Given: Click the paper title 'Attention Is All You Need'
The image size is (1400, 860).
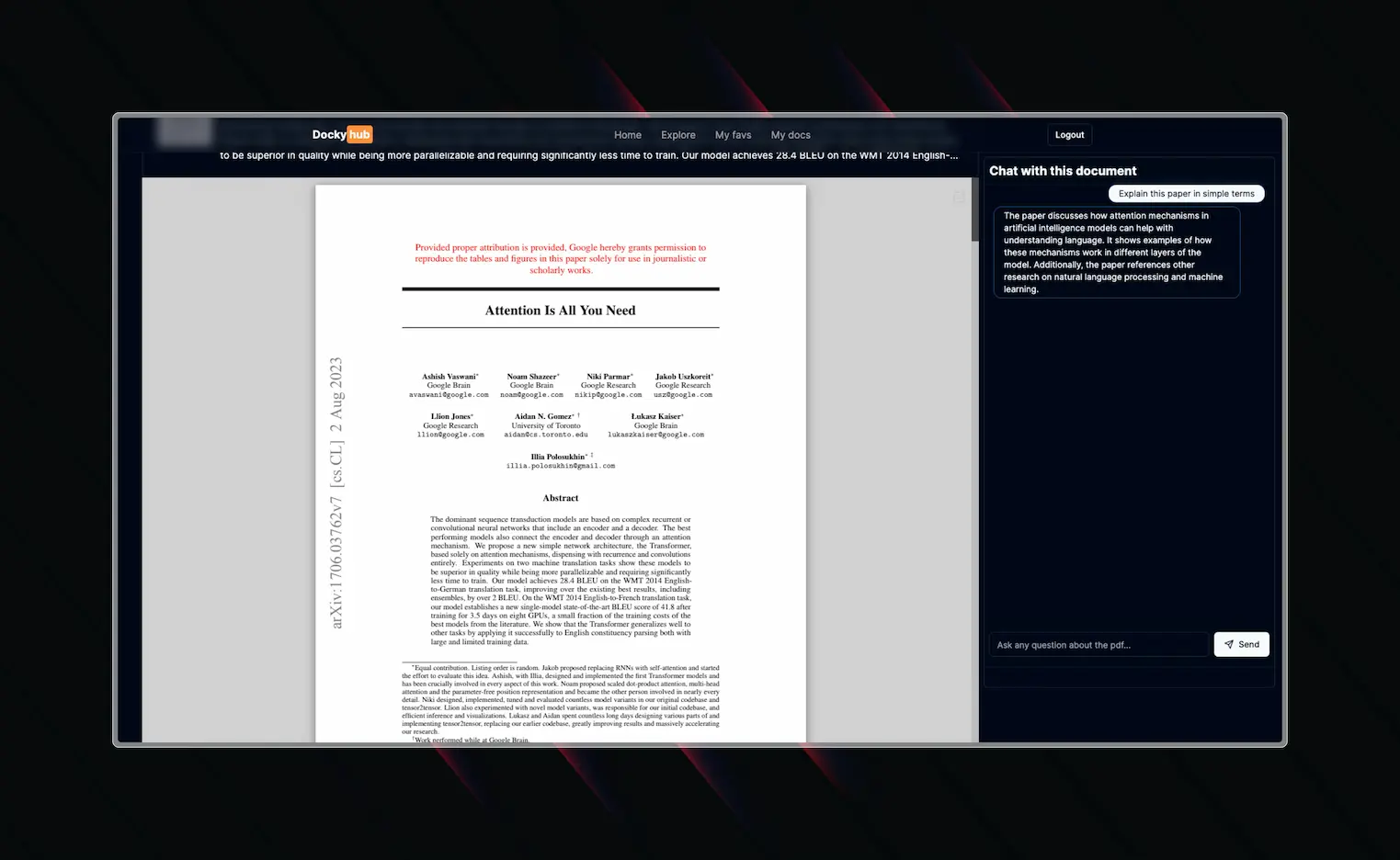Looking at the screenshot, I should point(560,311).
